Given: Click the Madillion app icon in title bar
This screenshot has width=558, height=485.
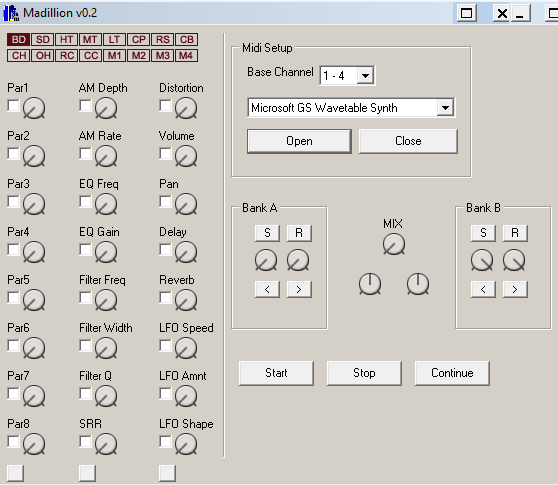Looking at the screenshot, I should click(11, 13).
